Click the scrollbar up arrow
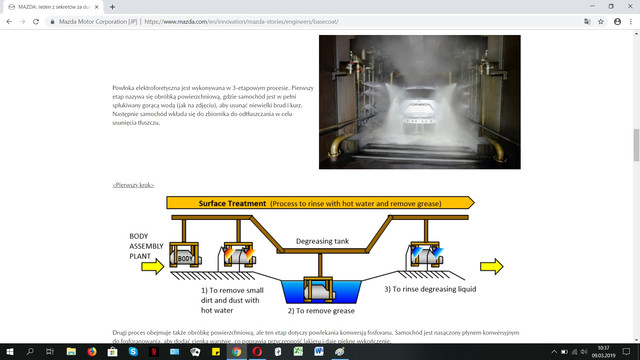 pos(636,34)
